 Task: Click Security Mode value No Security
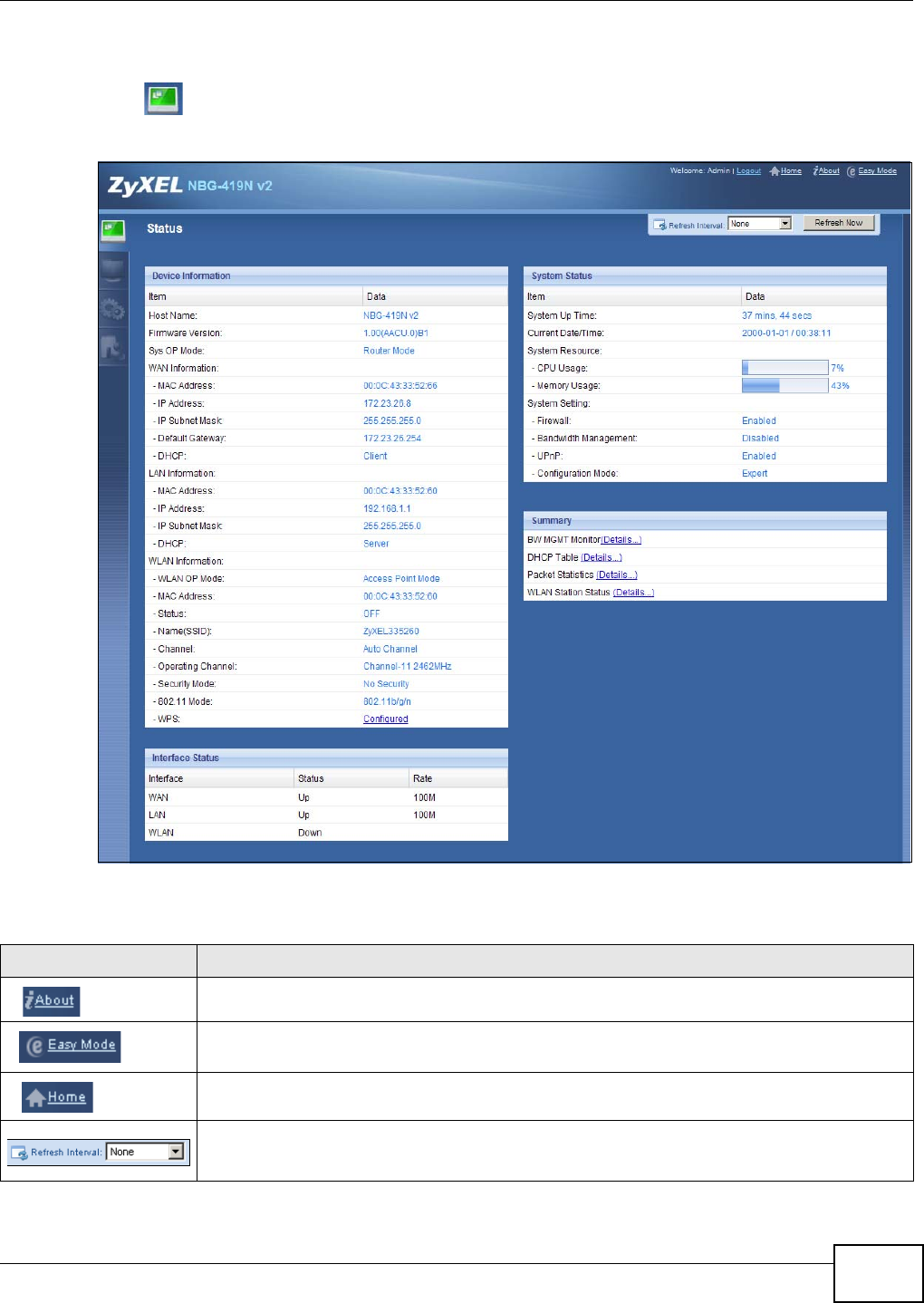point(386,685)
